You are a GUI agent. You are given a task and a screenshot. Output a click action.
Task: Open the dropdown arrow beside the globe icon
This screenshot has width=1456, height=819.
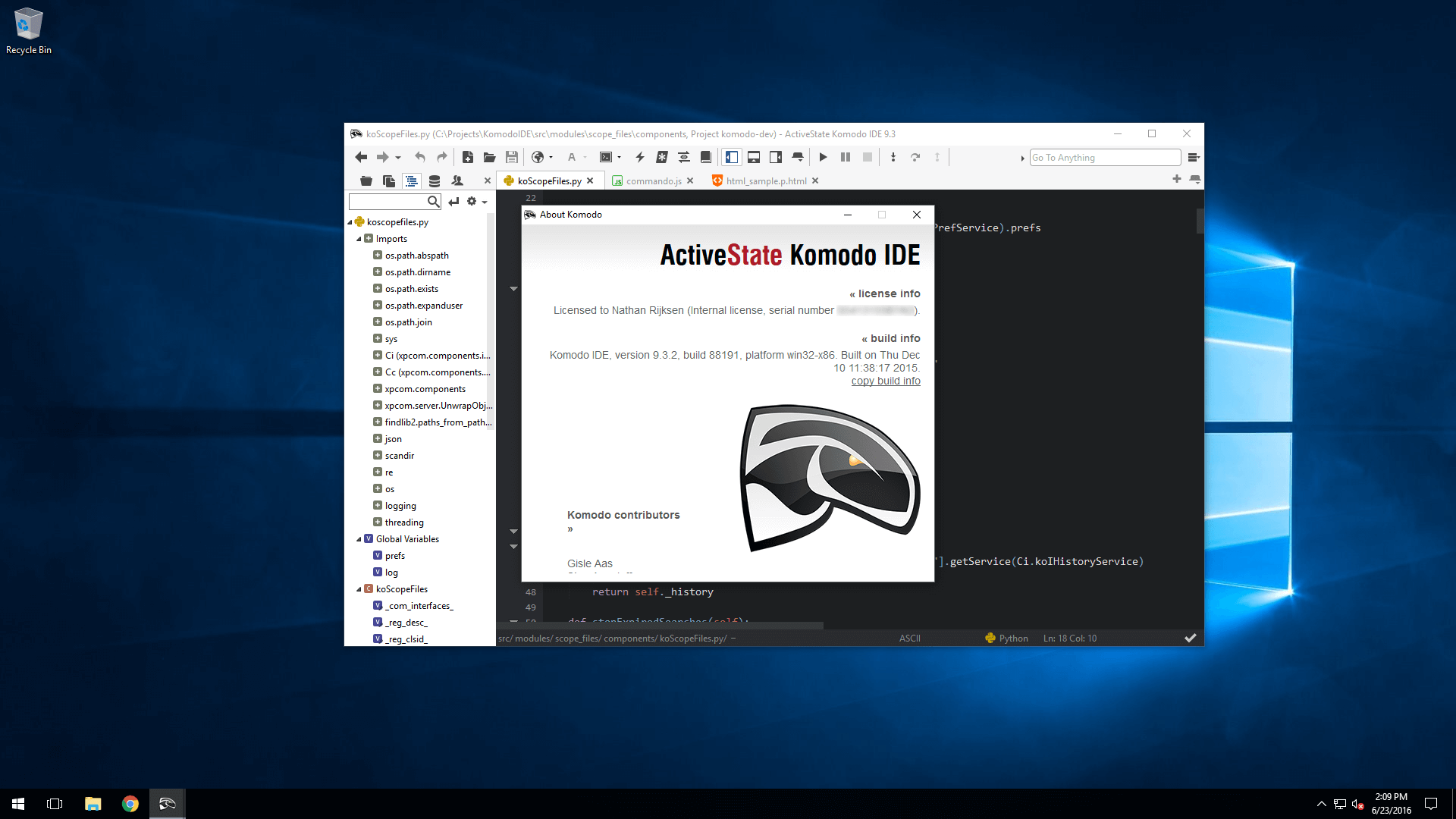click(x=551, y=158)
